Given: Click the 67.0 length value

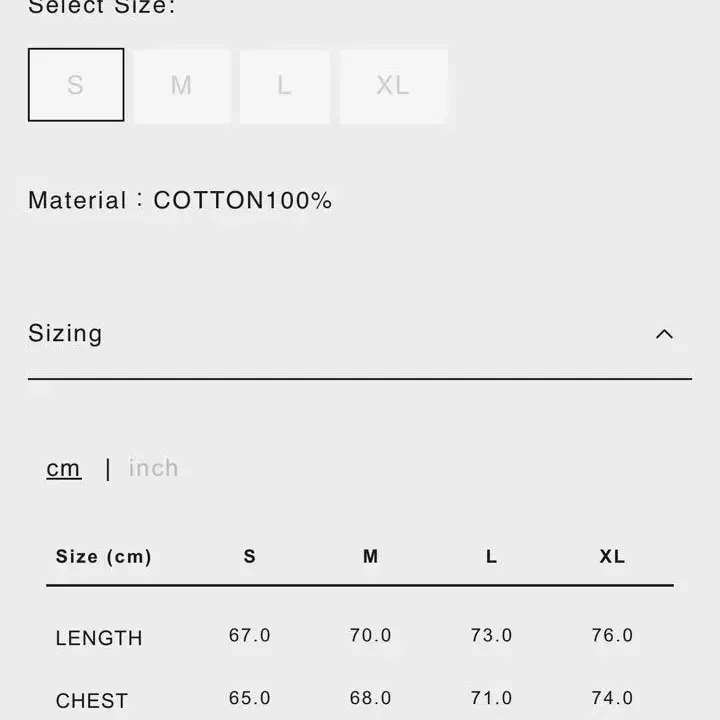Looking at the screenshot, I should [250, 636].
